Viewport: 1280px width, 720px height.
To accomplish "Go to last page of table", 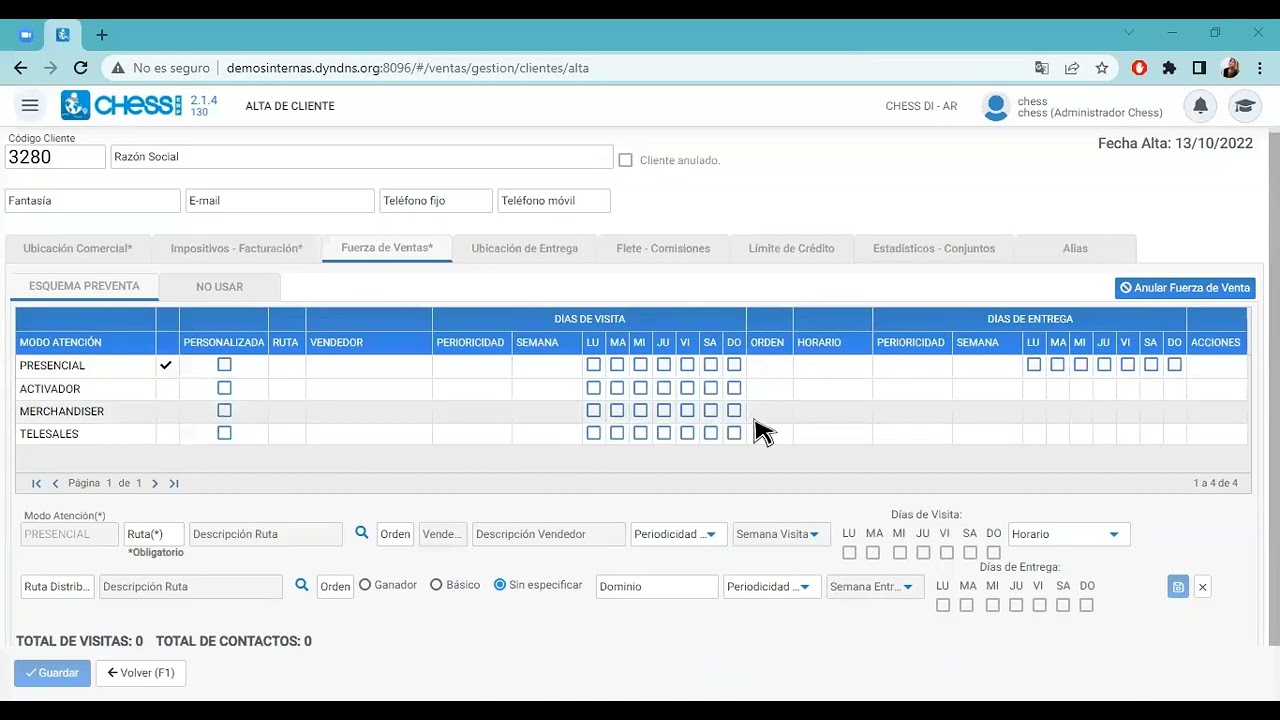I will pyautogui.click(x=174, y=483).
